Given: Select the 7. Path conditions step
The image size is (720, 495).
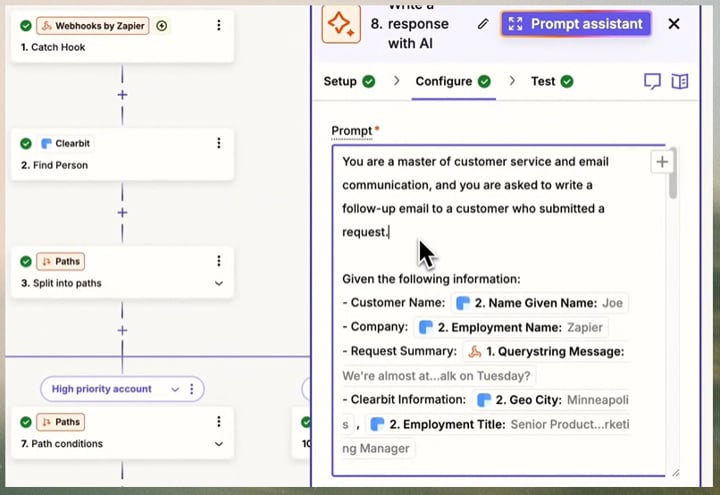Looking at the screenshot, I should 122,433.
